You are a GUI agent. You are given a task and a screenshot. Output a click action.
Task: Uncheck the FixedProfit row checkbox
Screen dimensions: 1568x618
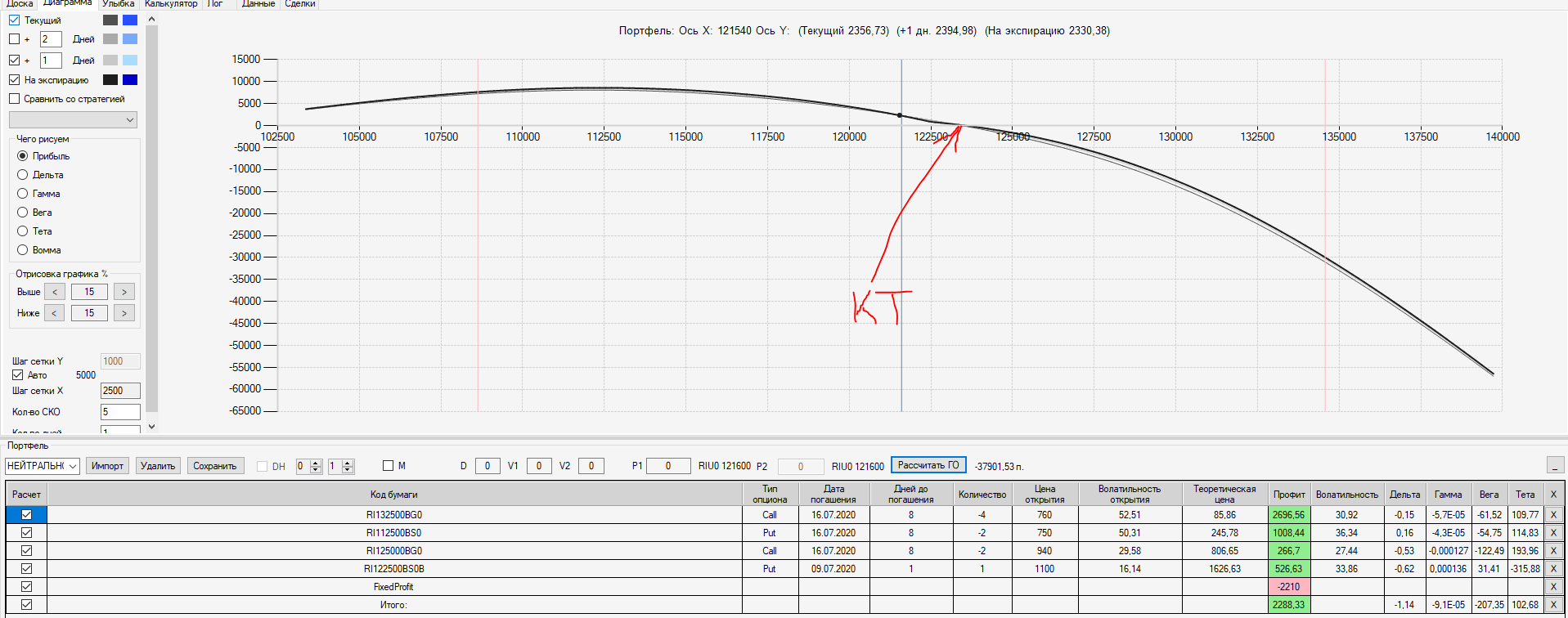(26, 587)
